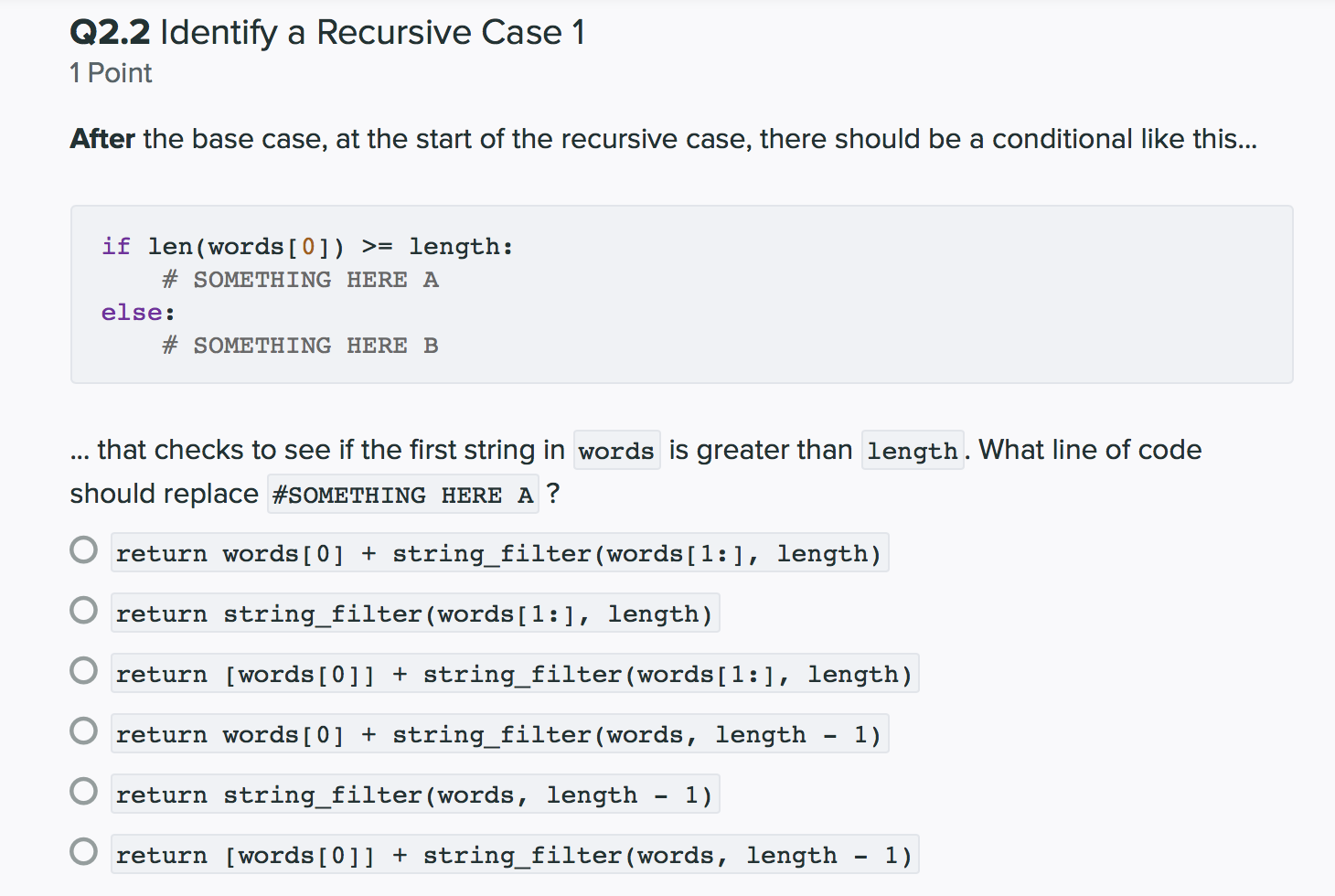Select radio for words[0] + string_filter(words, length - 1)

pyautogui.click(x=83, y=731)
